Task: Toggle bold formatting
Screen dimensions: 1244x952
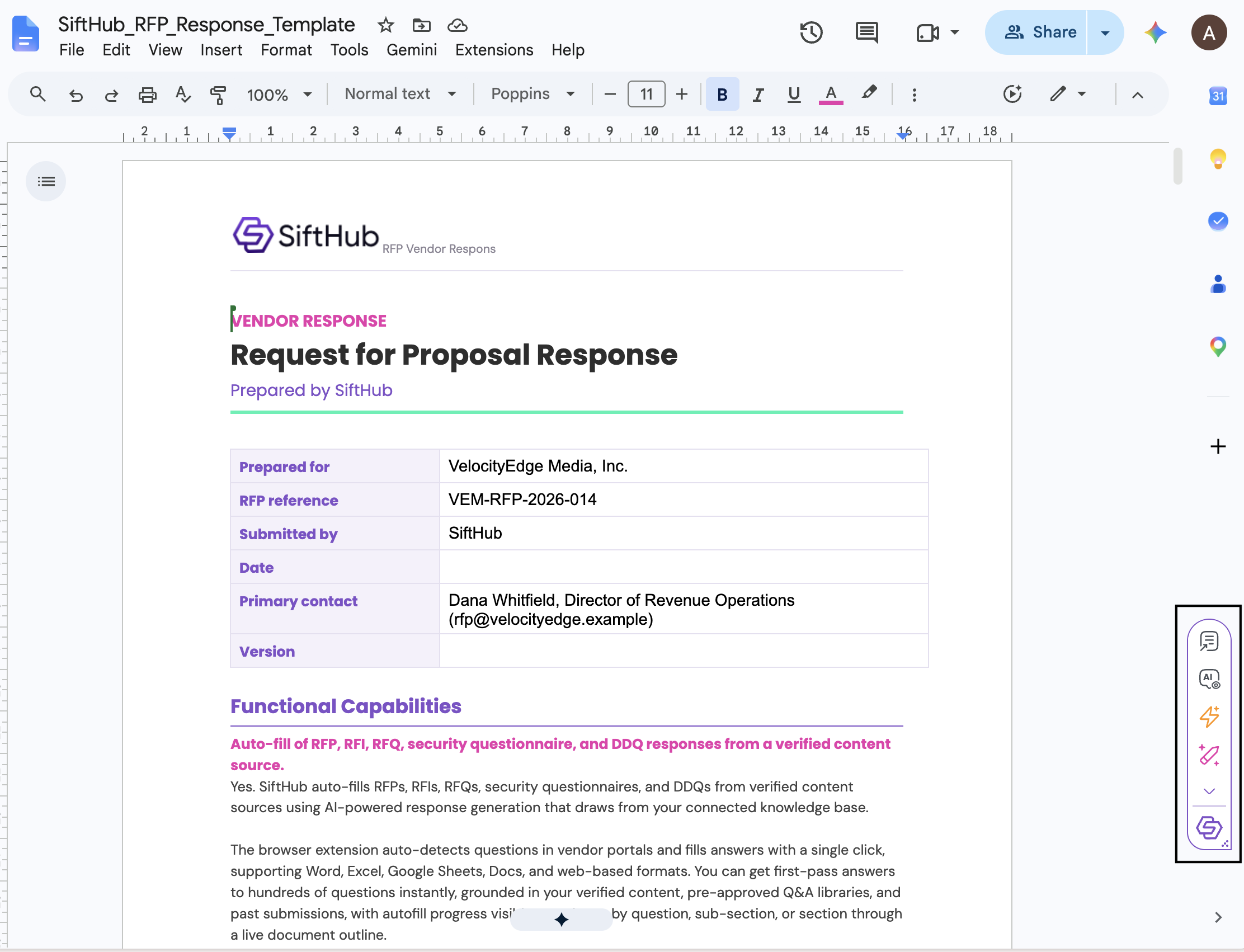Action: tap(722, 94)
